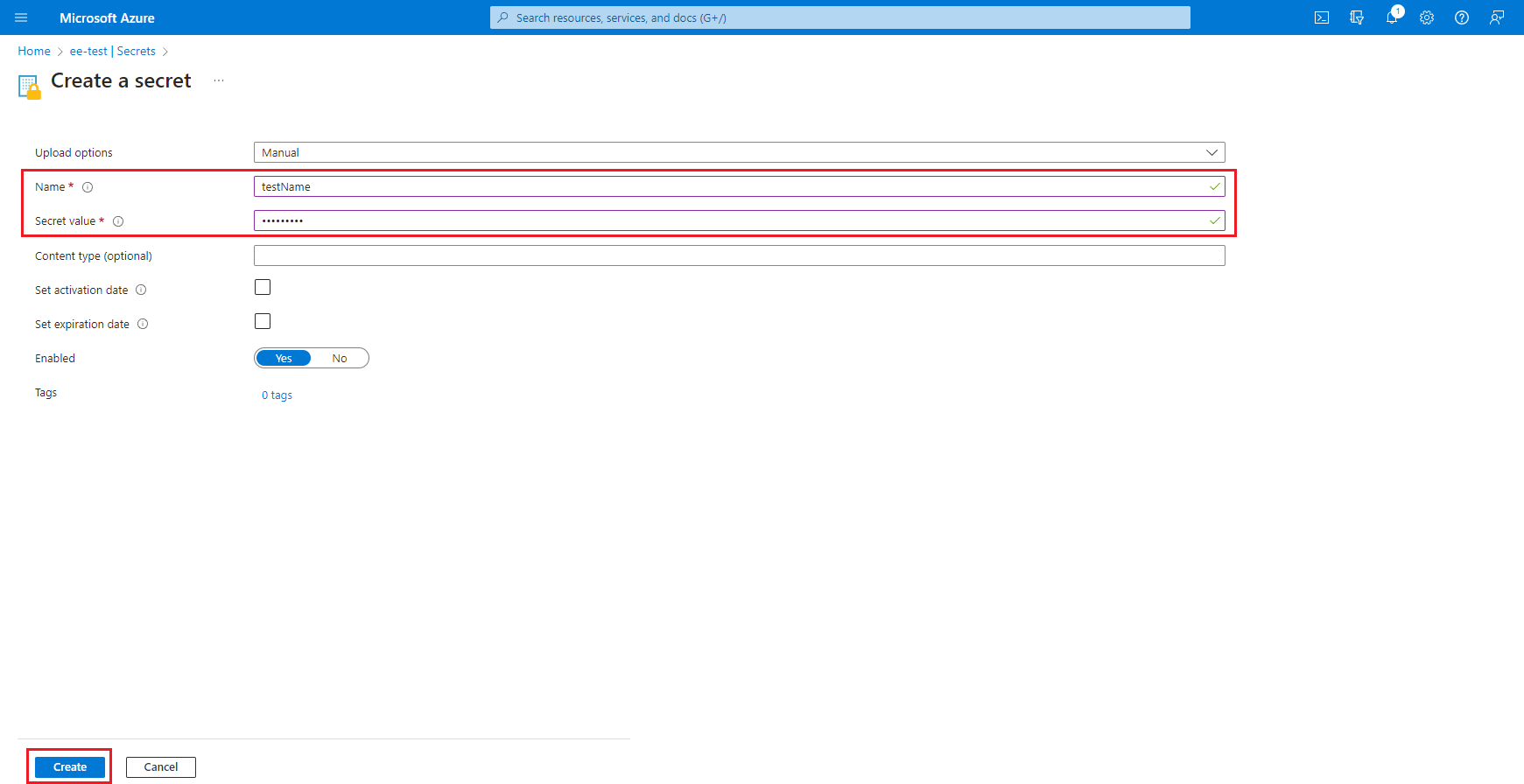Click the Tags label
1524x784 pixels.
click(x=46, y=393)
